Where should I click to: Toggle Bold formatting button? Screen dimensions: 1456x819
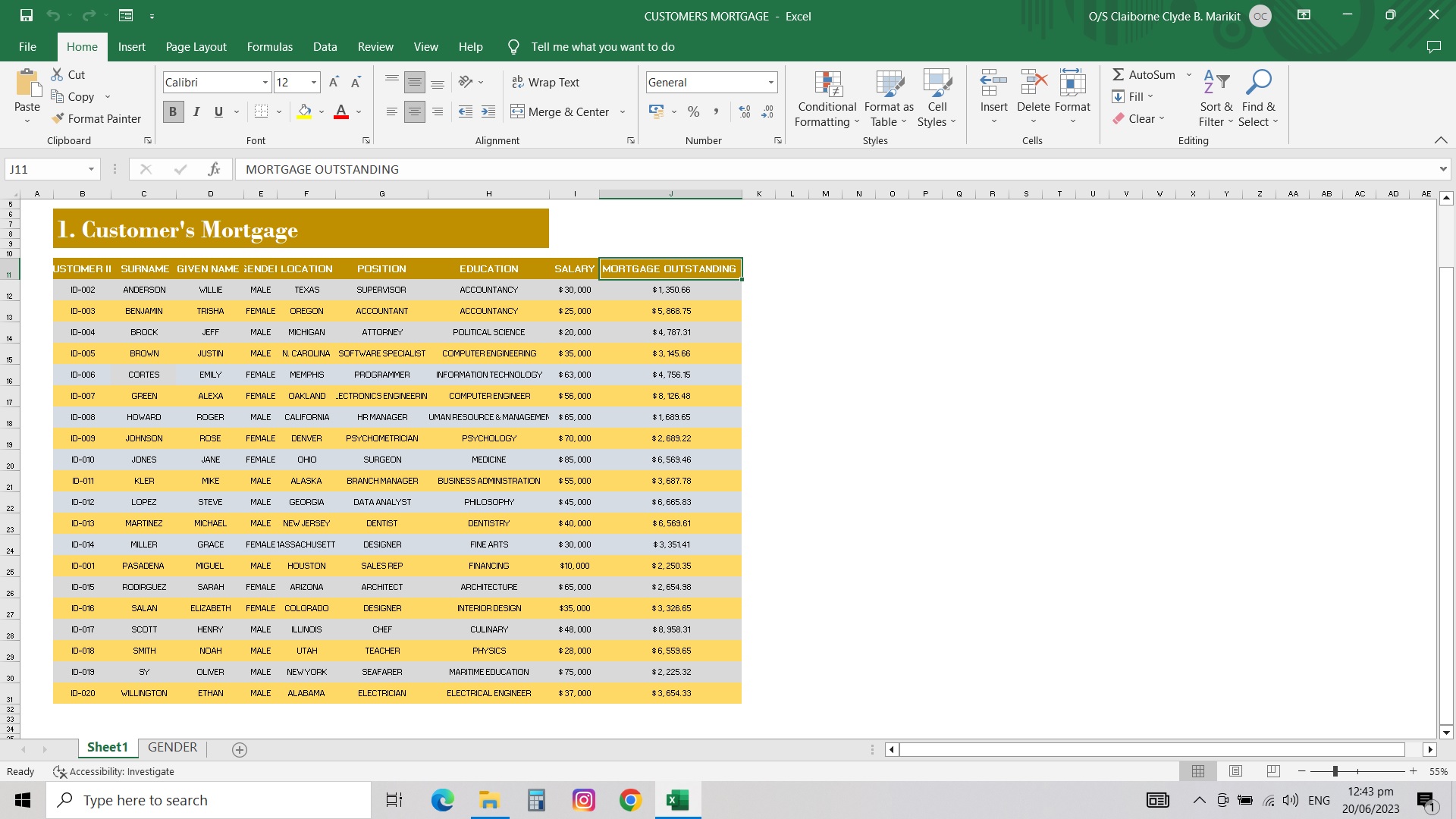[x=173, y=111]
